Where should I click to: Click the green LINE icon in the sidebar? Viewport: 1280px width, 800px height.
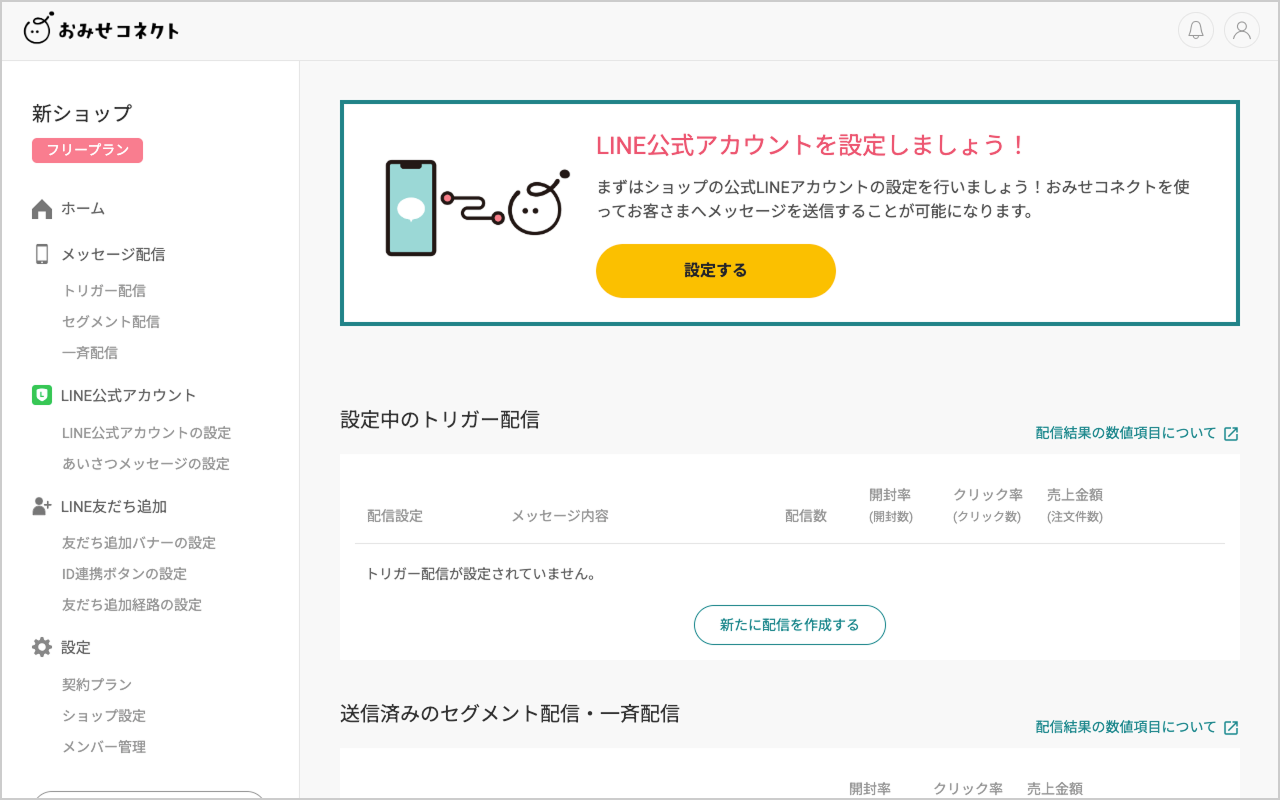click(42, 395)
